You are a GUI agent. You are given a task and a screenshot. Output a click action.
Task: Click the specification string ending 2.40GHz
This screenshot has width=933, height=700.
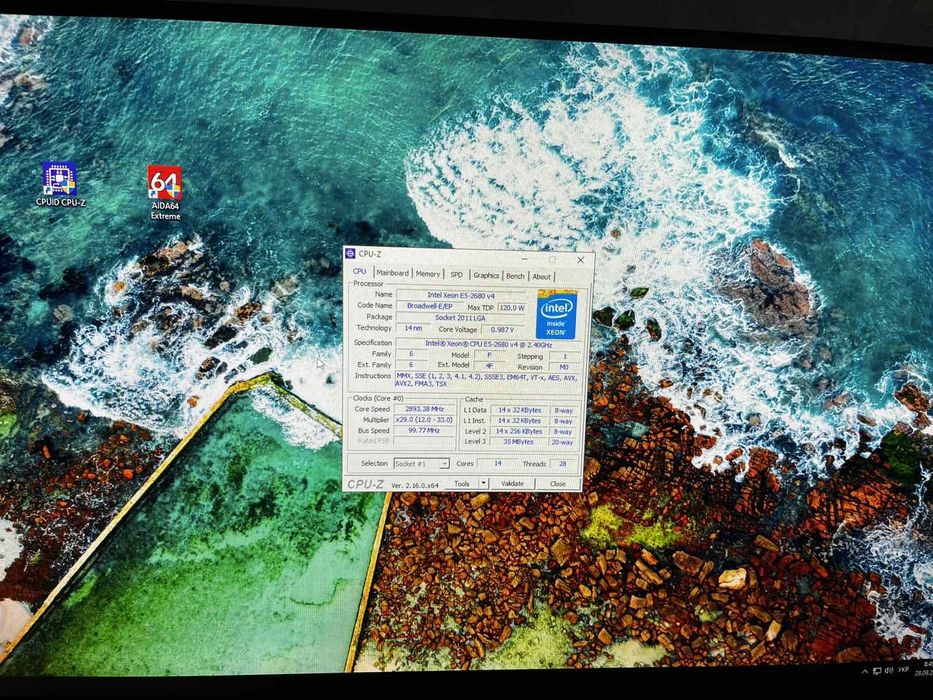point(488,344)
